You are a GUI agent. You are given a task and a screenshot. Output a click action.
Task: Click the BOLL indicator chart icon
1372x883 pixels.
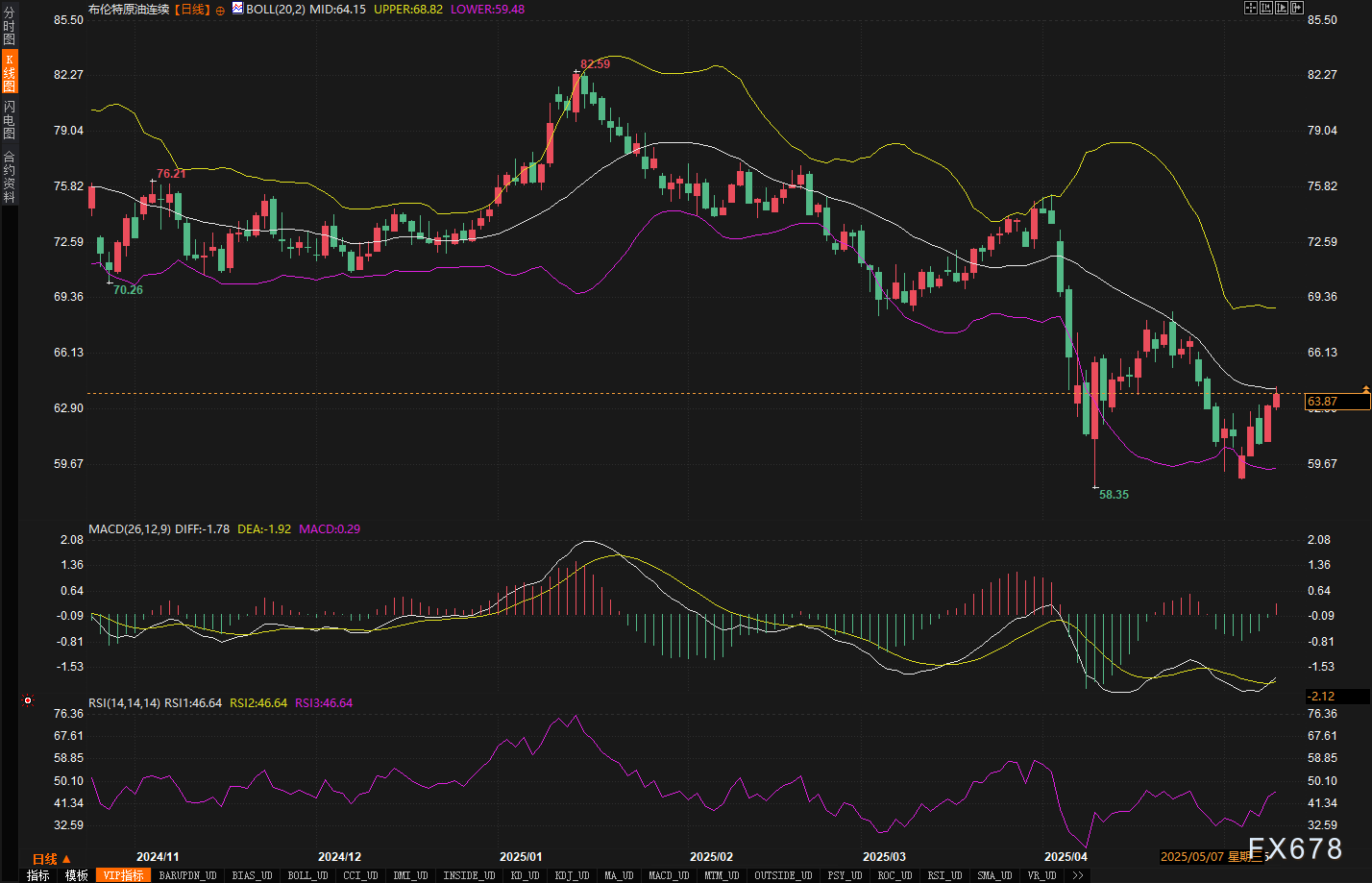coord(237,9)
